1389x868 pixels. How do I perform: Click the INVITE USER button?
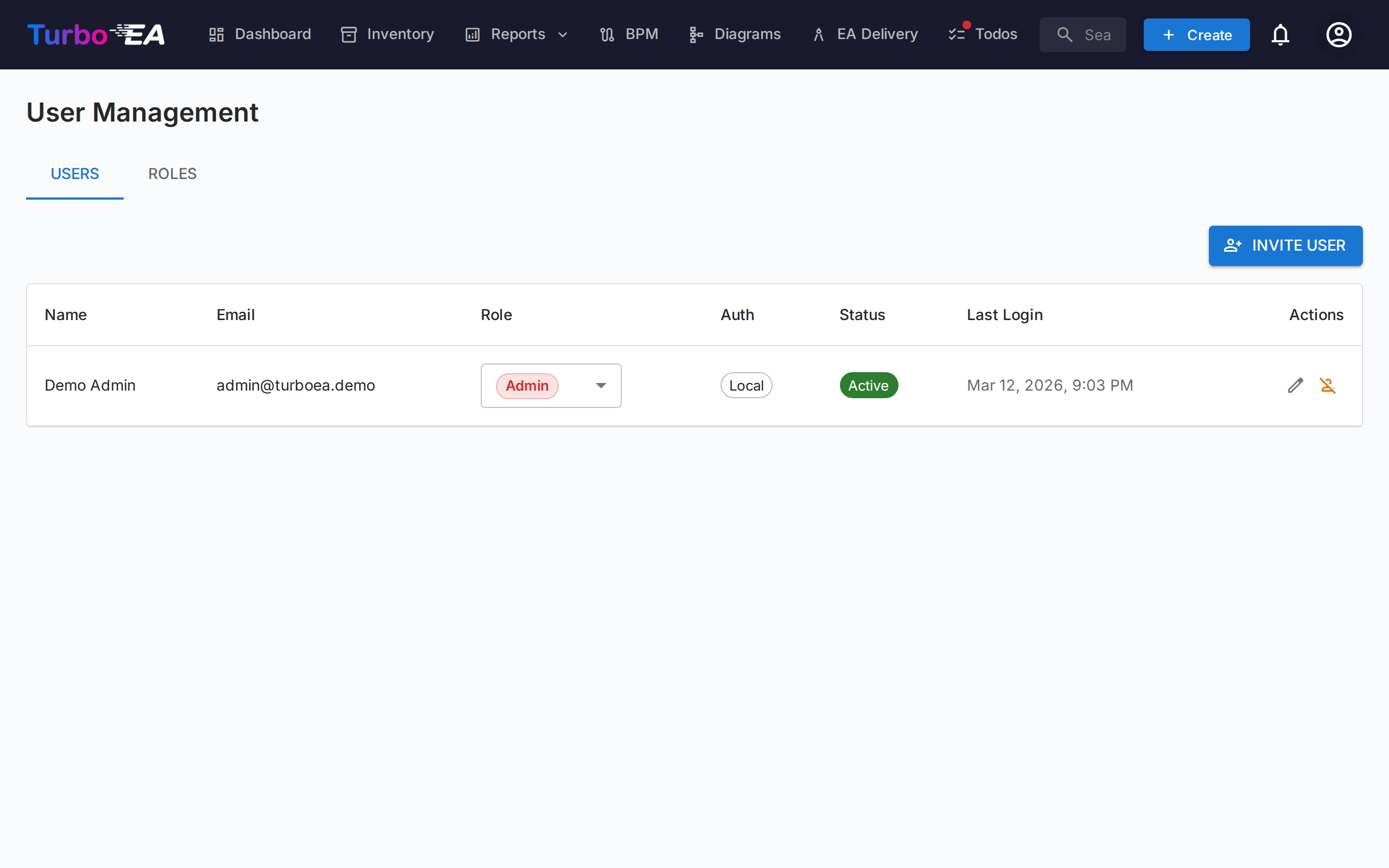1285,246
